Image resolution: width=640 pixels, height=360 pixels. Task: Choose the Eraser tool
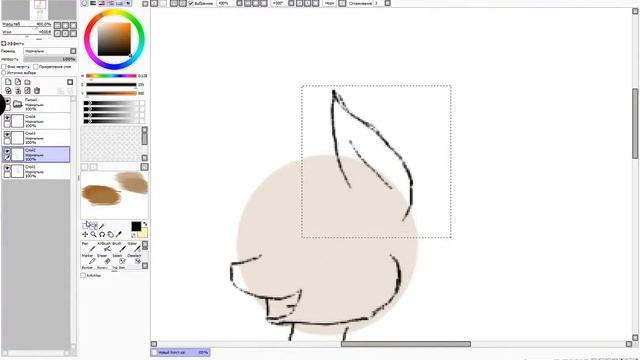pos(104,259)
